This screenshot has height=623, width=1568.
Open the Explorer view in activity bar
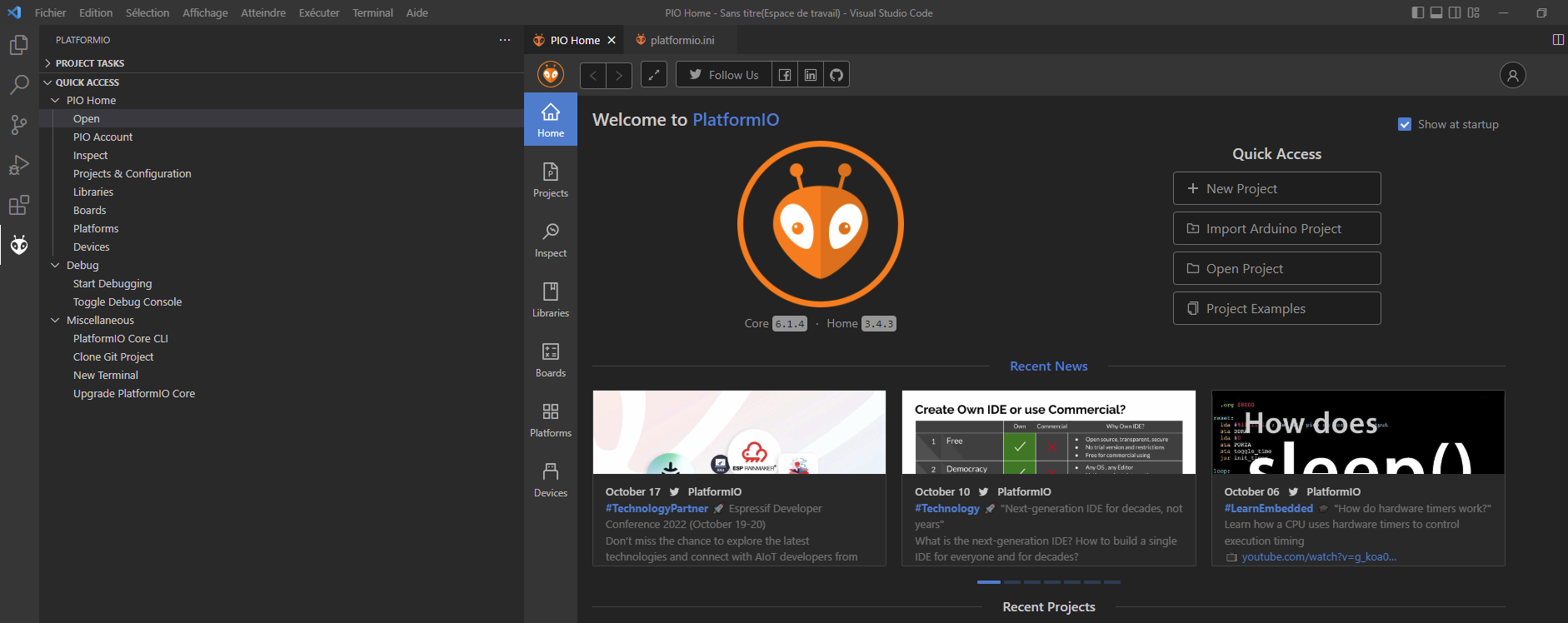pos(19,45)
